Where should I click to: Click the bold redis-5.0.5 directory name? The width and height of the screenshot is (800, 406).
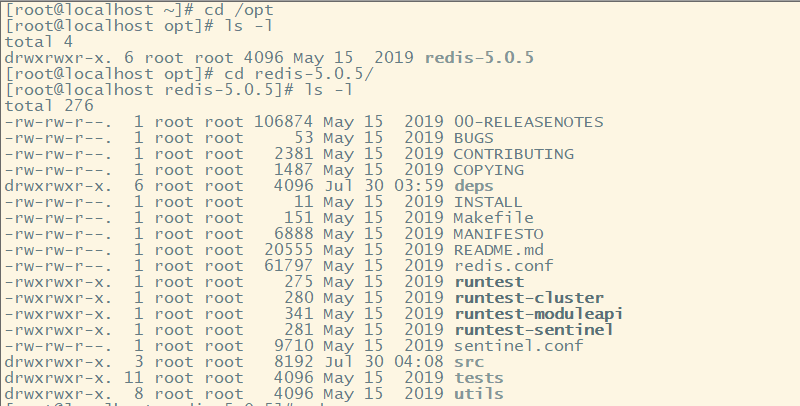(x=479, y=58)
